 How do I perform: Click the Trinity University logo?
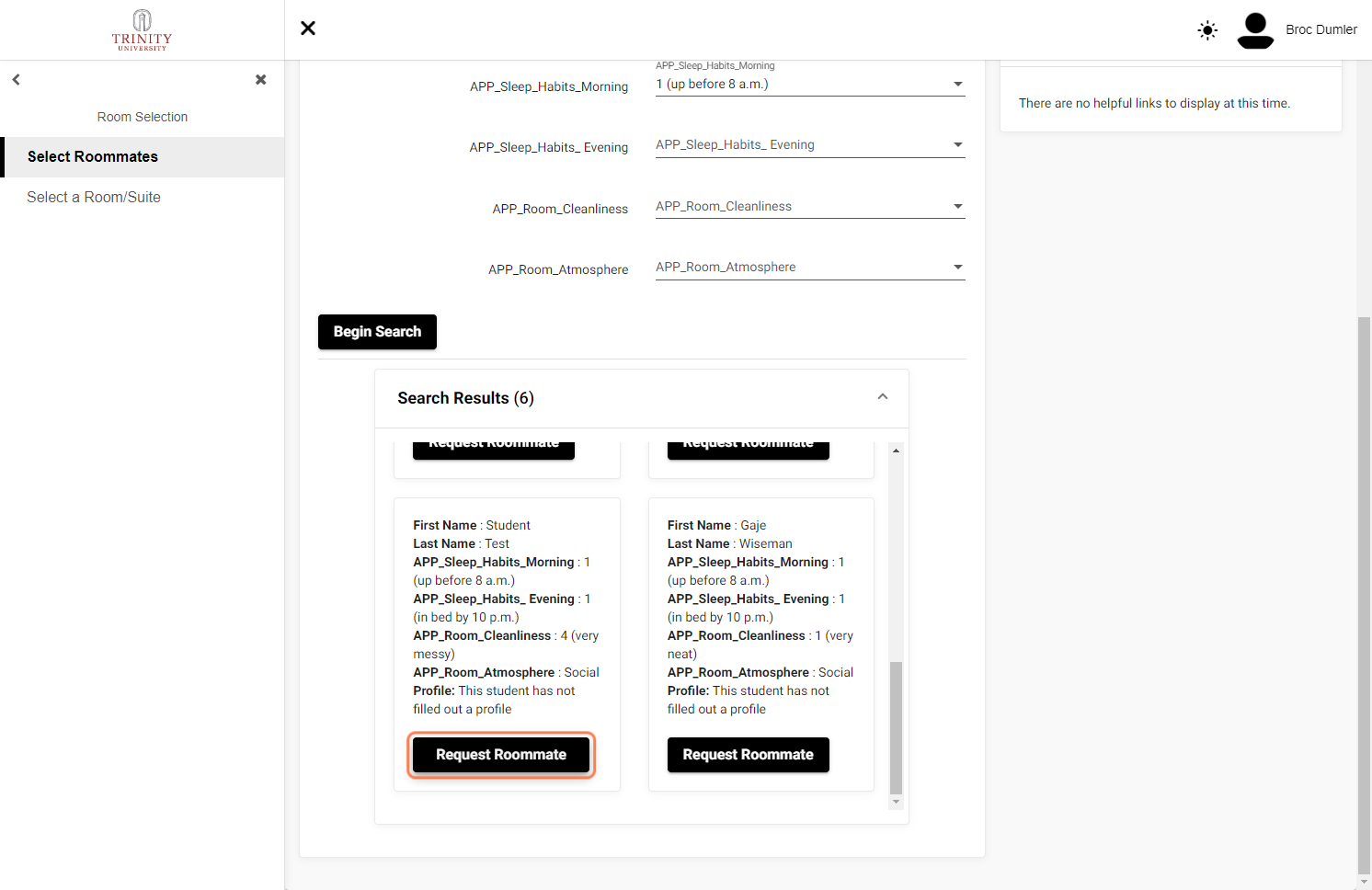pos(142,29)
